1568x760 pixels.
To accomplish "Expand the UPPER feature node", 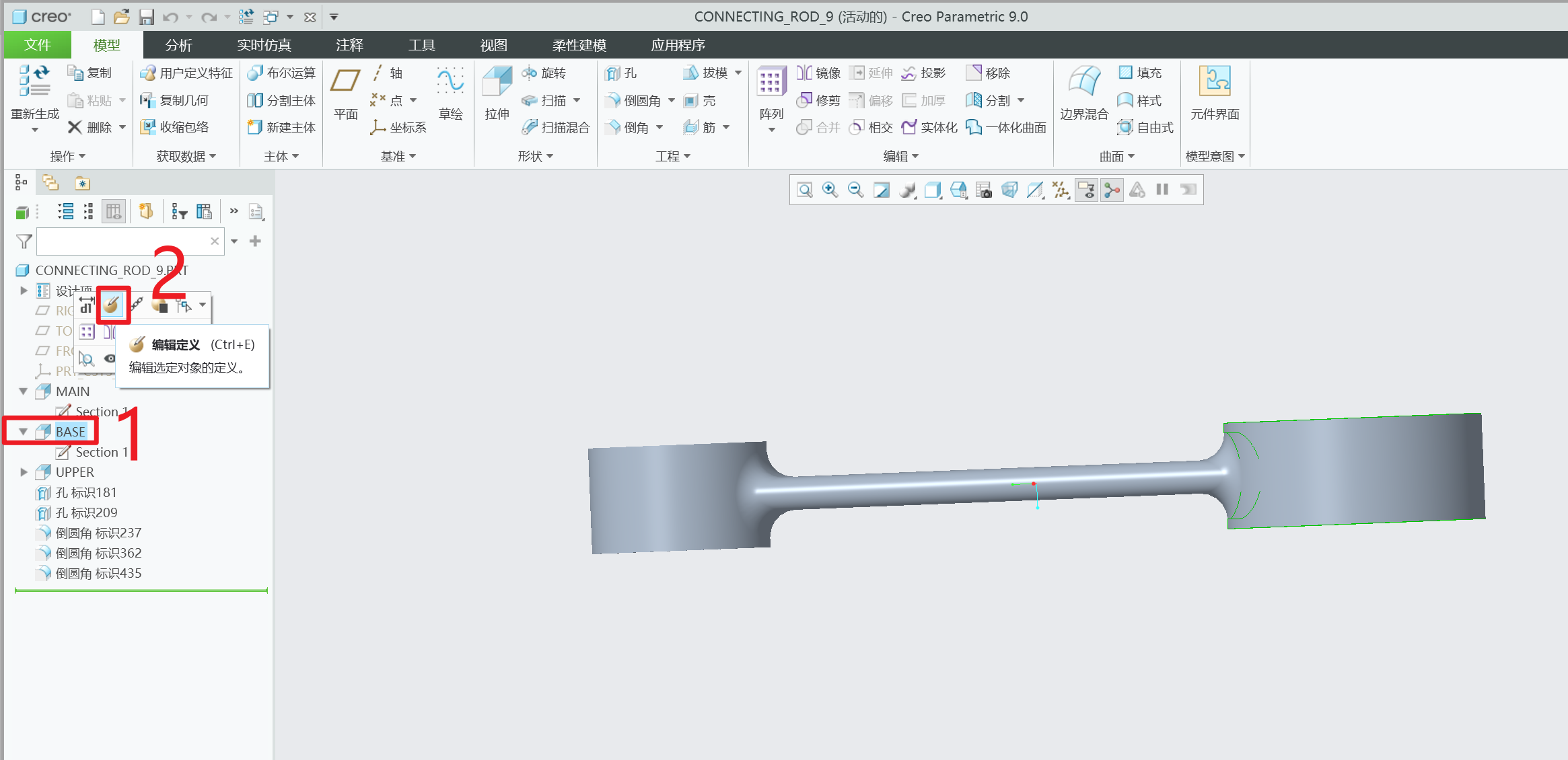I will 24,472.
